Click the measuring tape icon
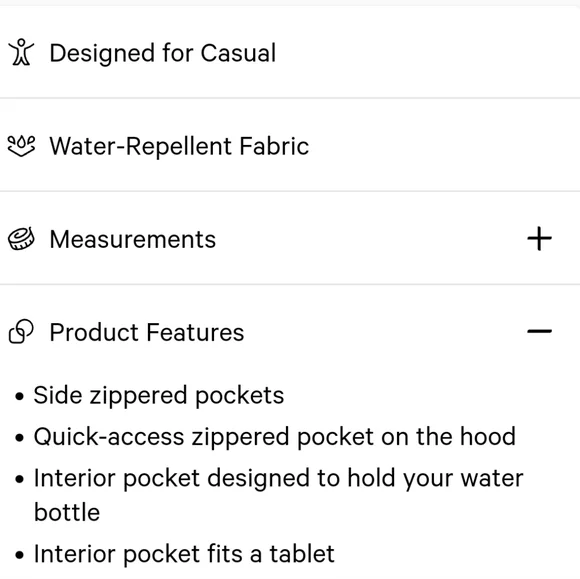 21,239
